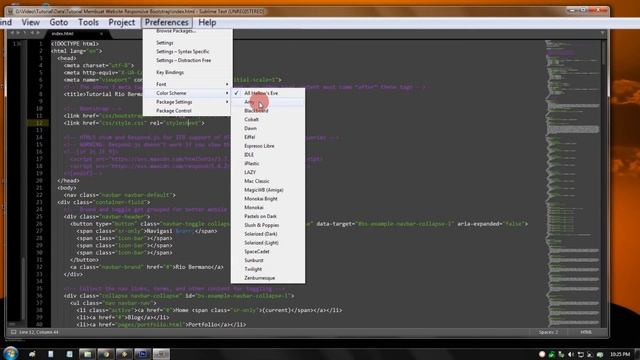This screenshot has width=640, height=360.
Task: Place cursor on the Portfolio link line
Action: coord(161,324)
